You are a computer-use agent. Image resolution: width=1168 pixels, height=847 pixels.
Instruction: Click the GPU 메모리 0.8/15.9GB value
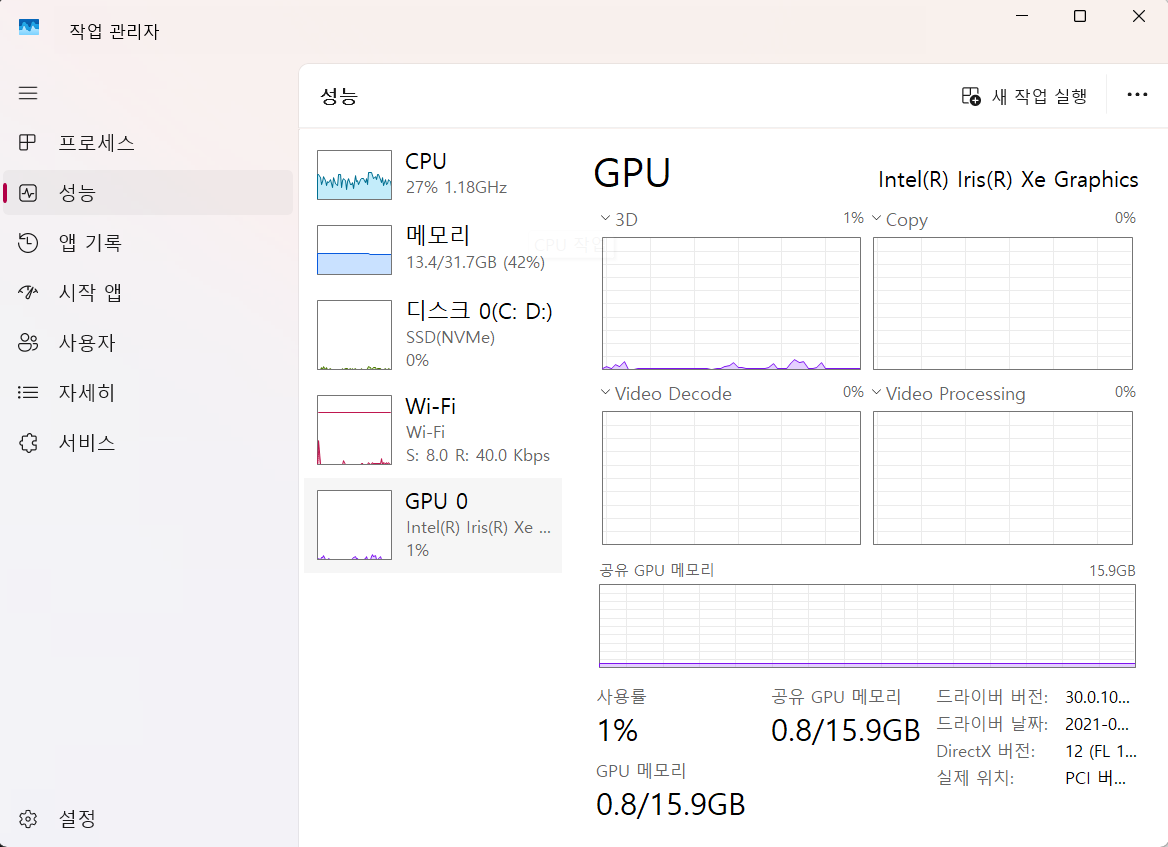pos(670,805)
